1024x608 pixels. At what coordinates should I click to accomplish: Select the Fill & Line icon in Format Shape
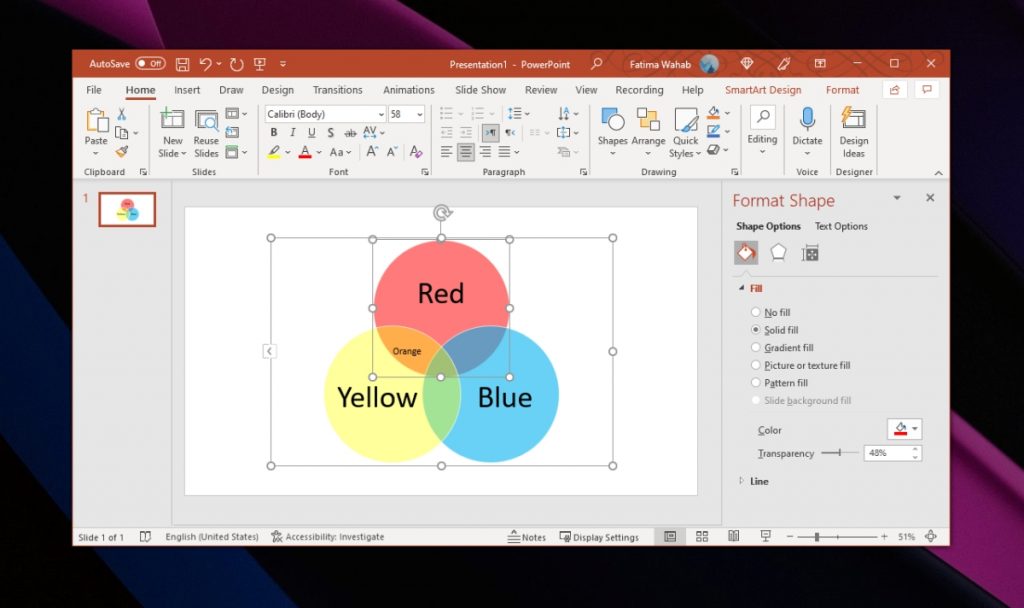(x=745, y=252)
